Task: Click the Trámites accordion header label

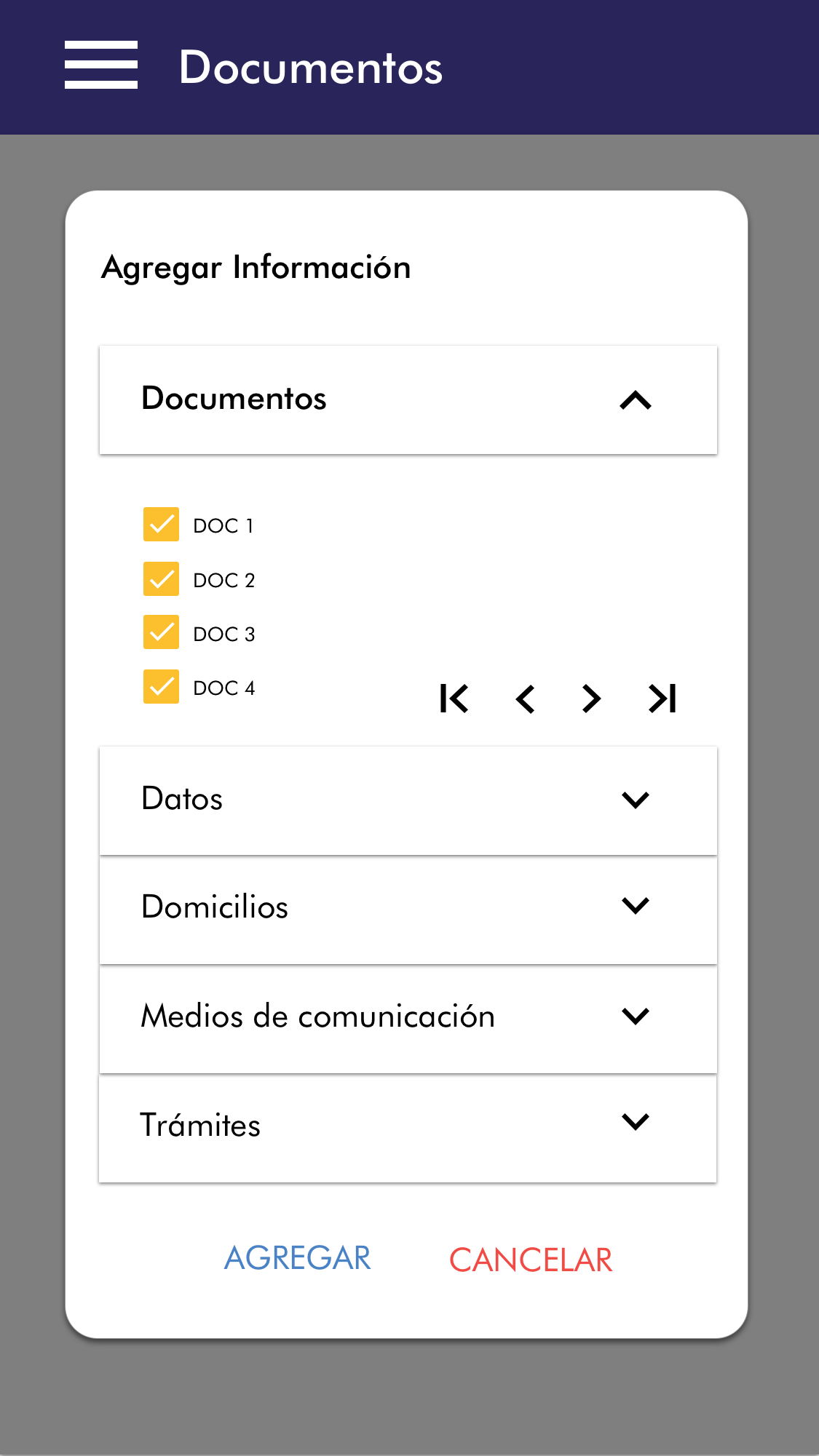Action: click(200, 1126)
